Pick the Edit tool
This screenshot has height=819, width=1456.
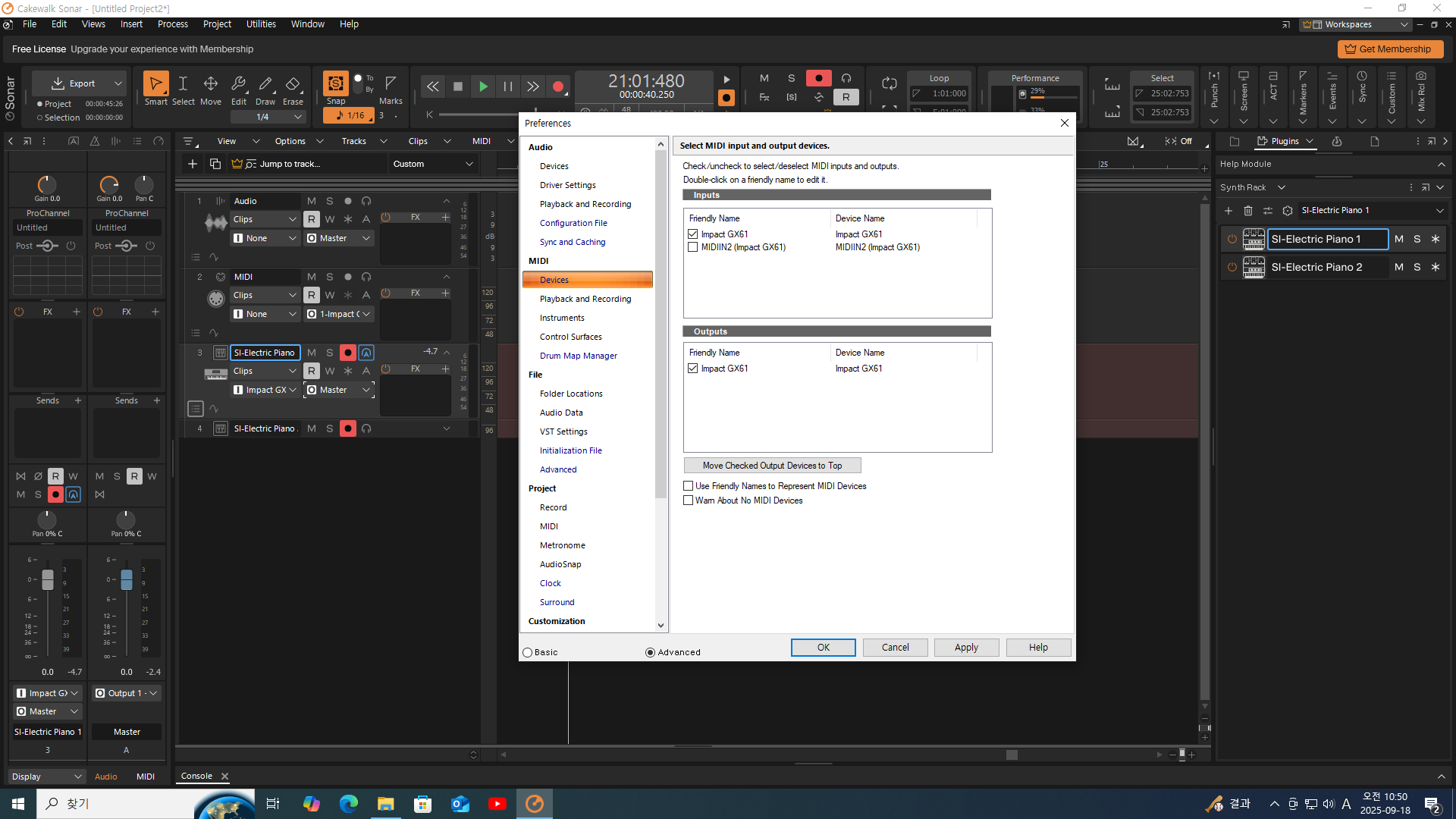[238, 89]
